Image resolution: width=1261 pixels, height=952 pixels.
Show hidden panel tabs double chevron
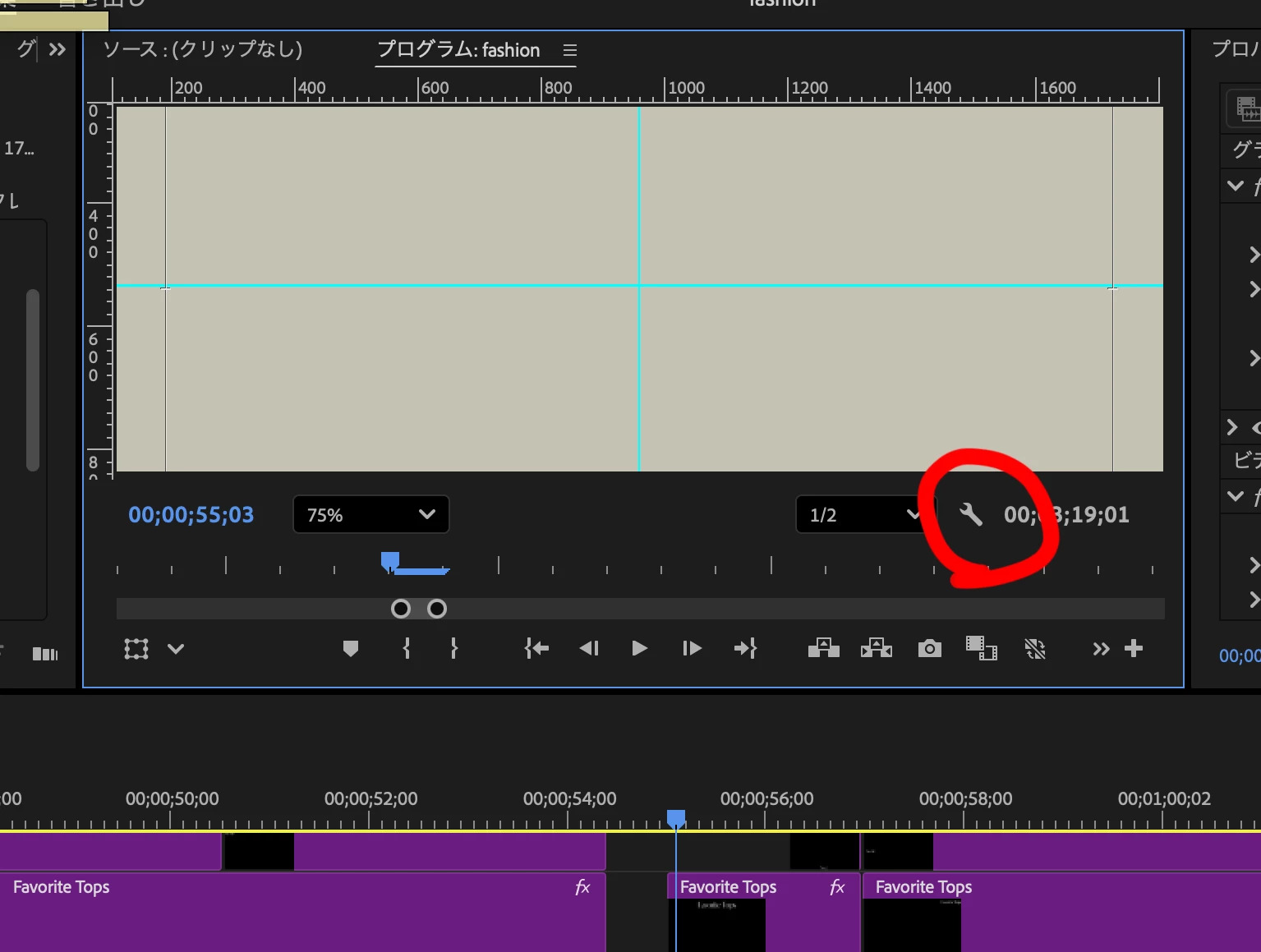(x=57, y=49)
